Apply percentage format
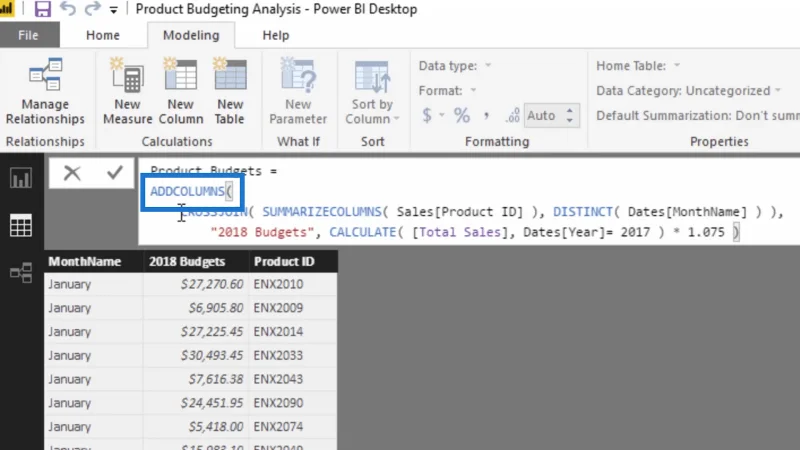The height and width of the screenshot is (450, 800). [x=462, y=115]
